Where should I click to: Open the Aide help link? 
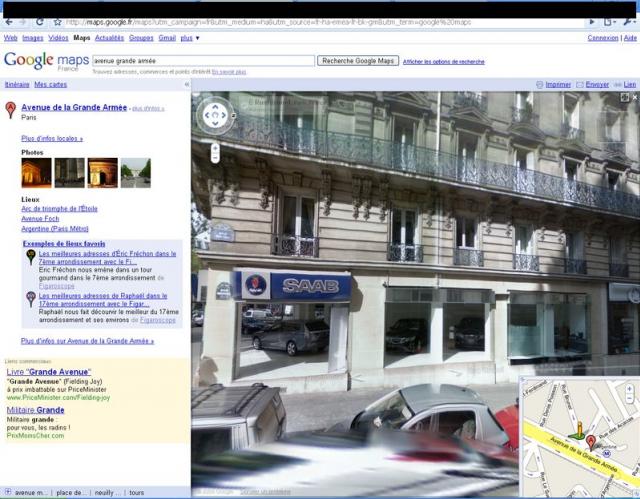630,38
